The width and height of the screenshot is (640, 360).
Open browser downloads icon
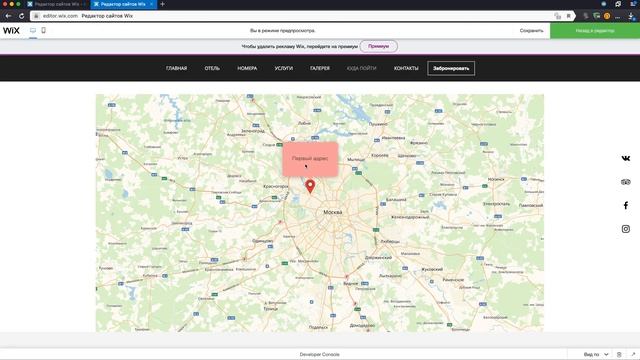click(x=631, y=16)
